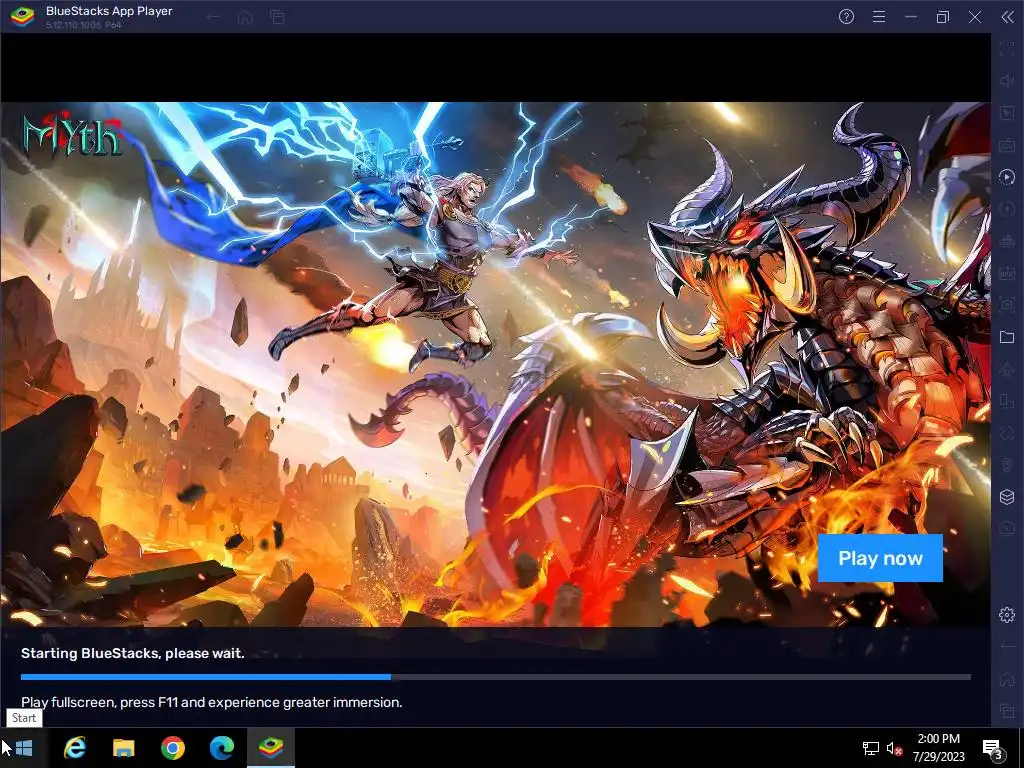Open the hamburger menu in title bar

click(x=879, y=17)
